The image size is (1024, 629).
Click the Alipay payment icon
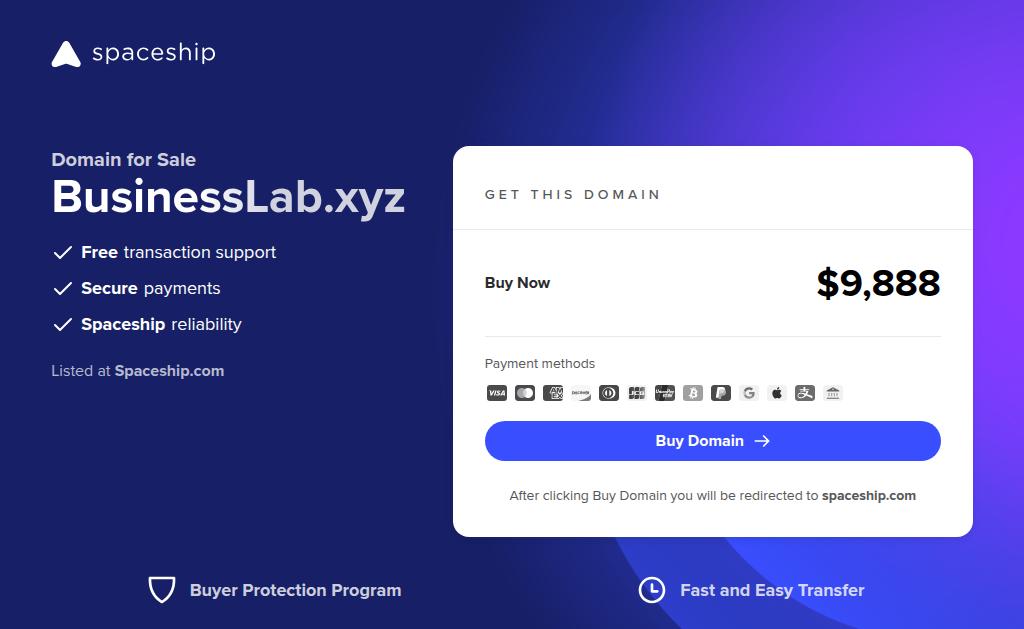[x=805, y=393]
